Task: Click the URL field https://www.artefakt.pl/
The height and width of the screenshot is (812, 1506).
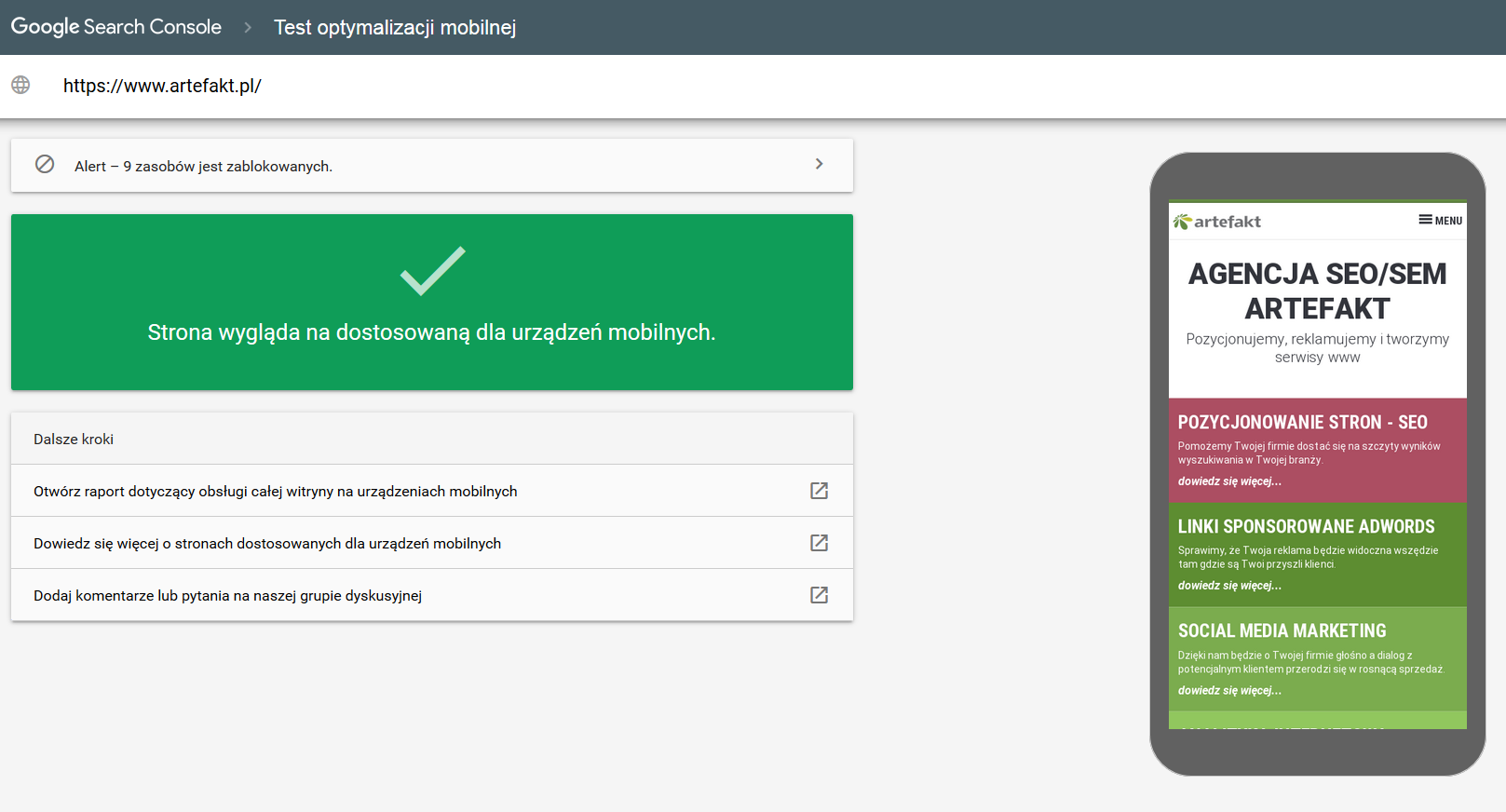Action: click(x=162, y=86)
